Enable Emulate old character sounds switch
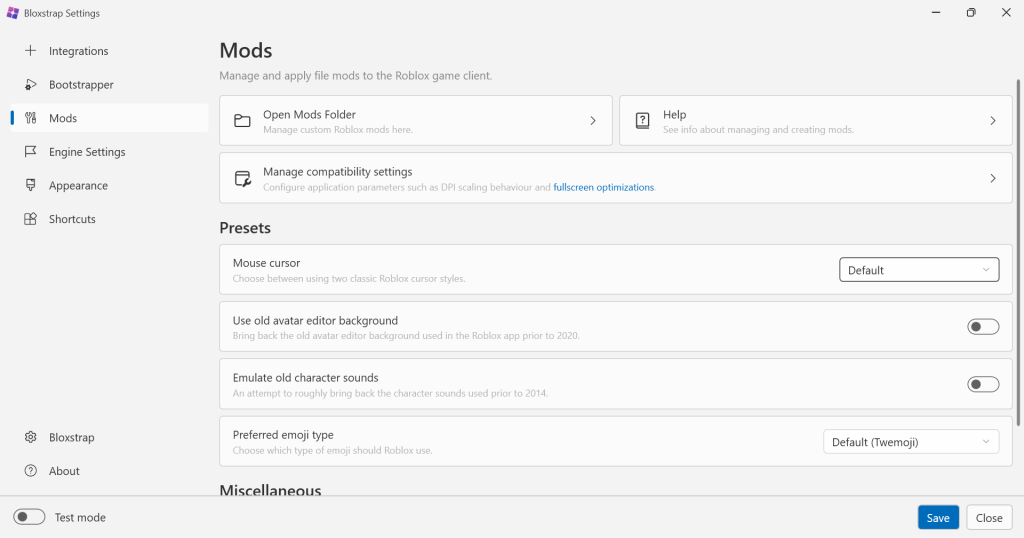 tap(983, 384)
